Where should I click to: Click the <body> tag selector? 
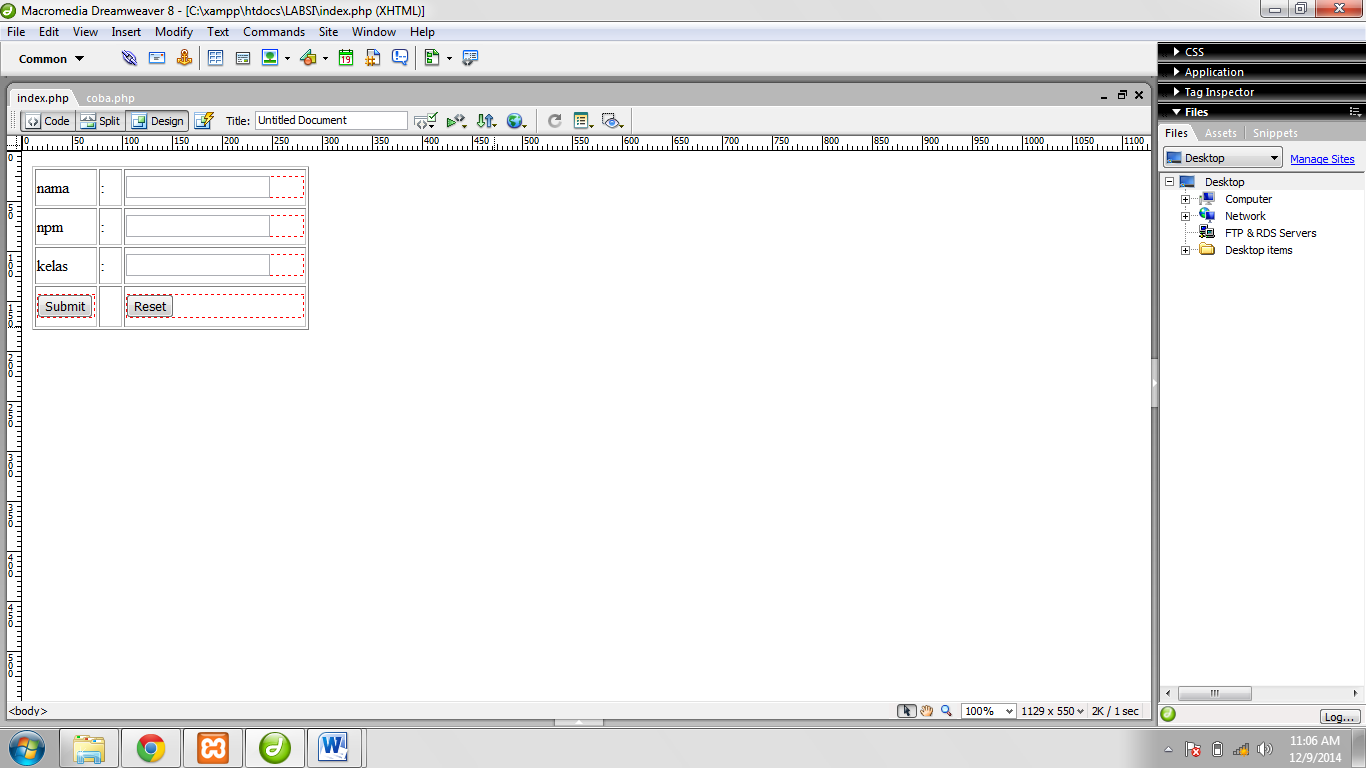coord(28,711)
